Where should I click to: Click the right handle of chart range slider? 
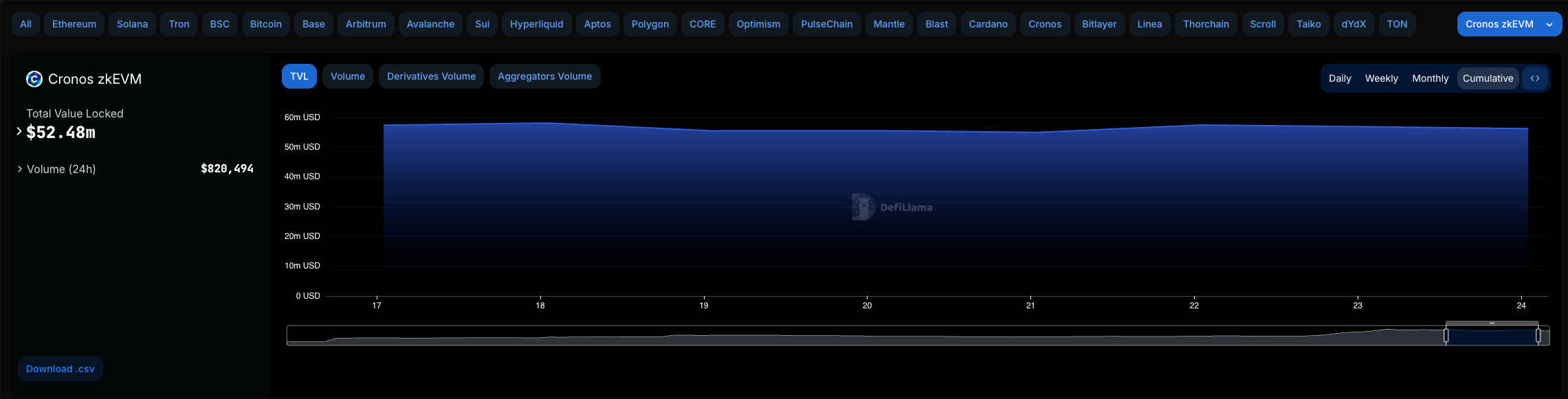pos(1538,335)
